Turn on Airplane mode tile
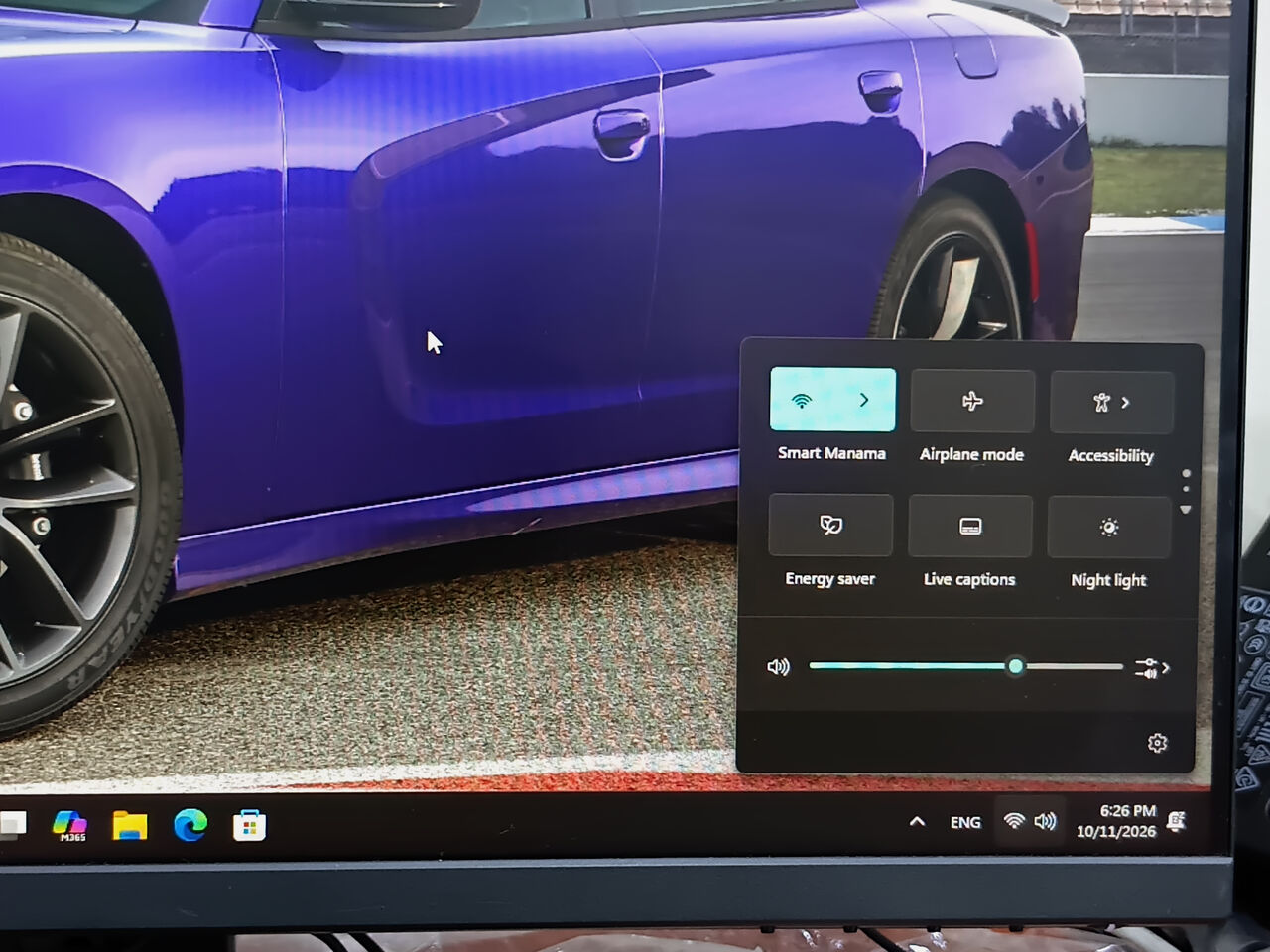Image resolution: width=1270 pixels, height=952 pixels. 972,401
